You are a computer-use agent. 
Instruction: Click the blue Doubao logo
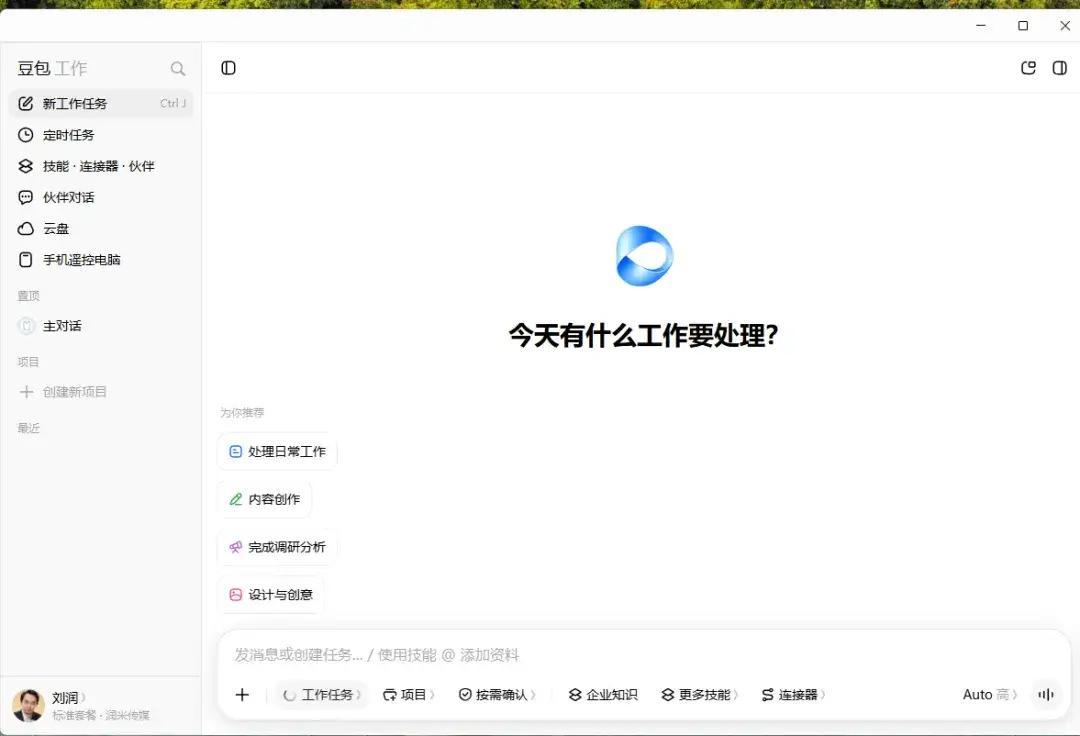click(644, 255)
